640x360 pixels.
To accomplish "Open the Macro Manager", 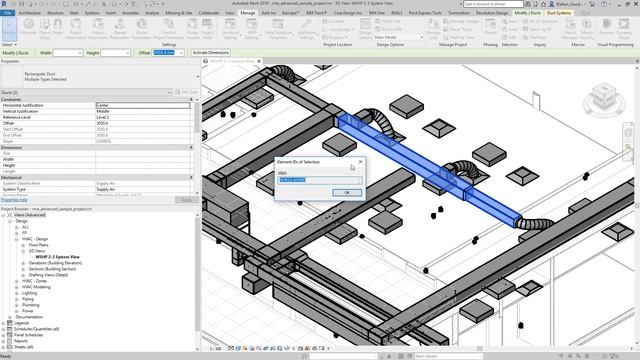I will click(x=570, y=28).
